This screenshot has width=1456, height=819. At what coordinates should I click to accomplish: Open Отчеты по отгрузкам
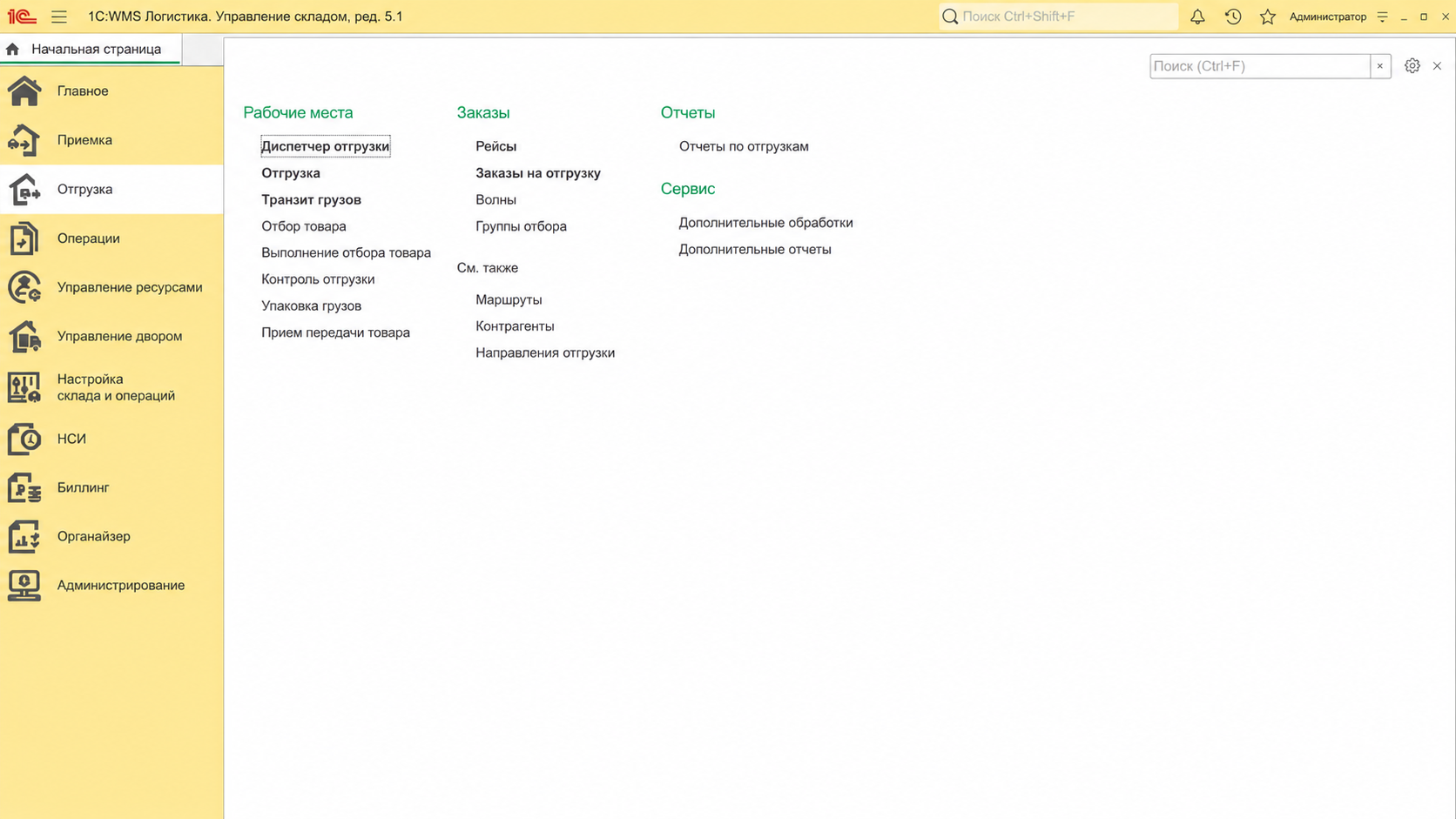pos(744,146)
